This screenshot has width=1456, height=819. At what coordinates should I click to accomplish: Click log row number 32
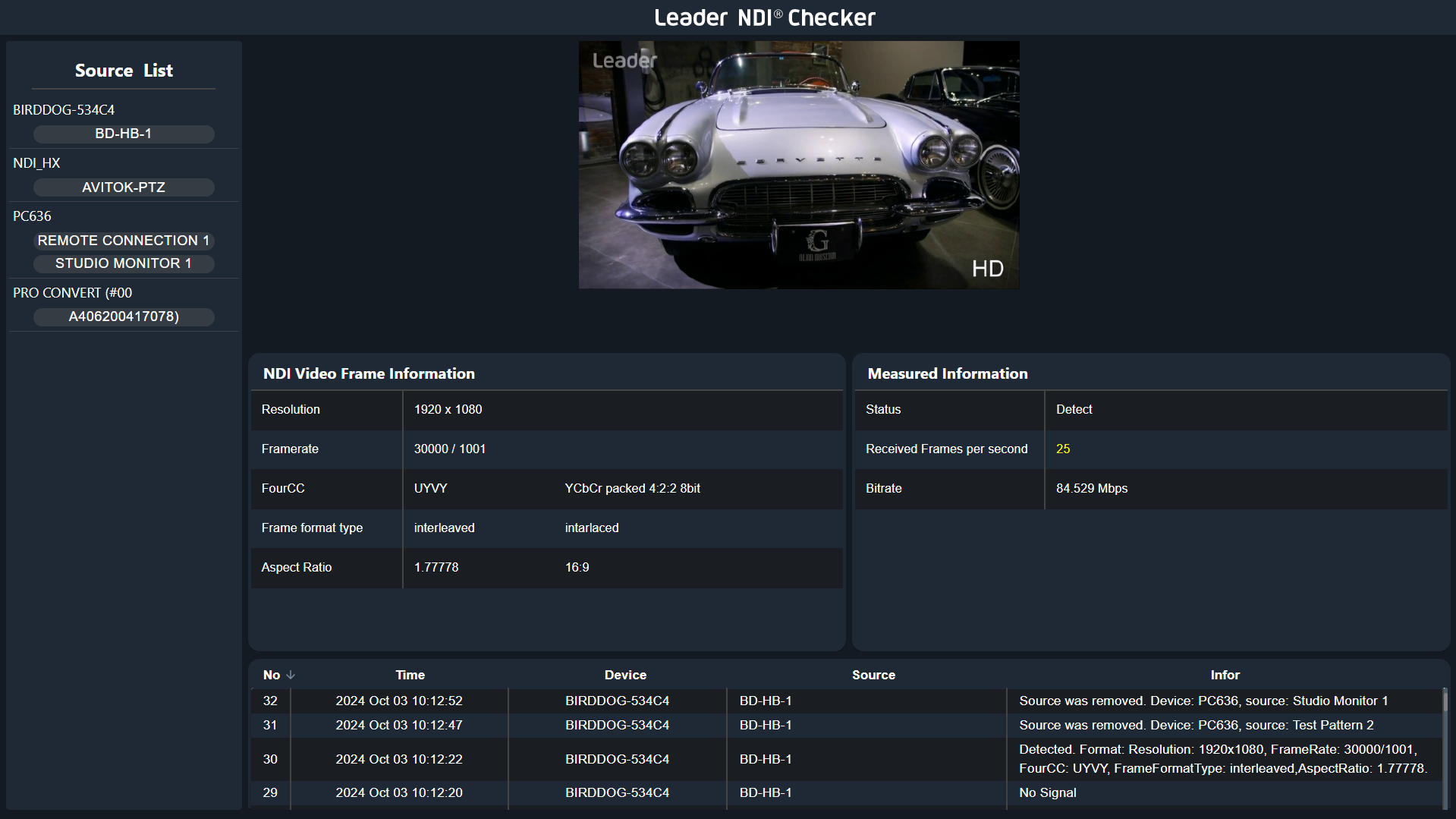pyautogui.click(x=270, y=701)
